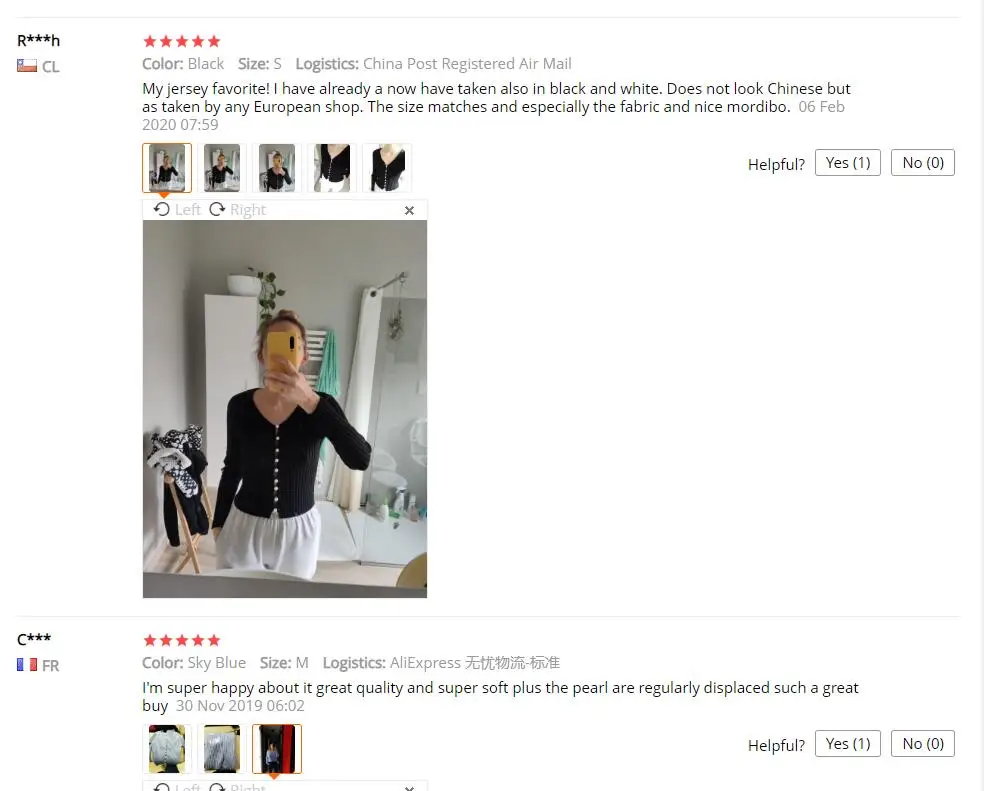This screenshot has width=984, height=791.
Task: Click the five-star rating of C***'s review
Action: [x=182, y=640]
